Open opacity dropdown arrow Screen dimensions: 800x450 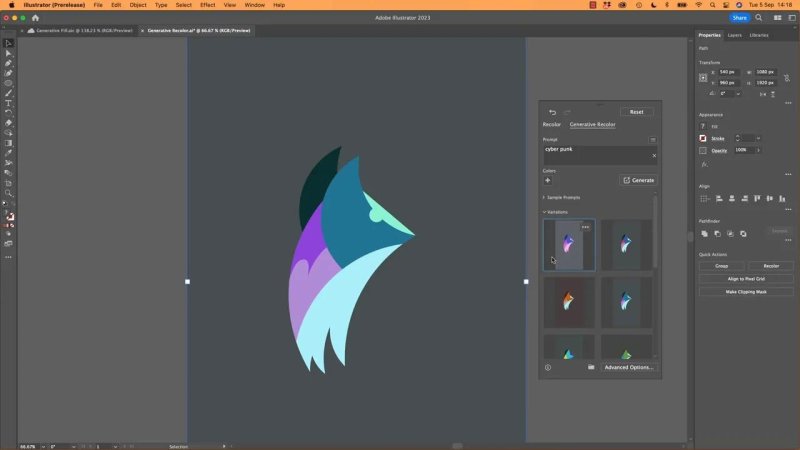(x=758, y=150)
